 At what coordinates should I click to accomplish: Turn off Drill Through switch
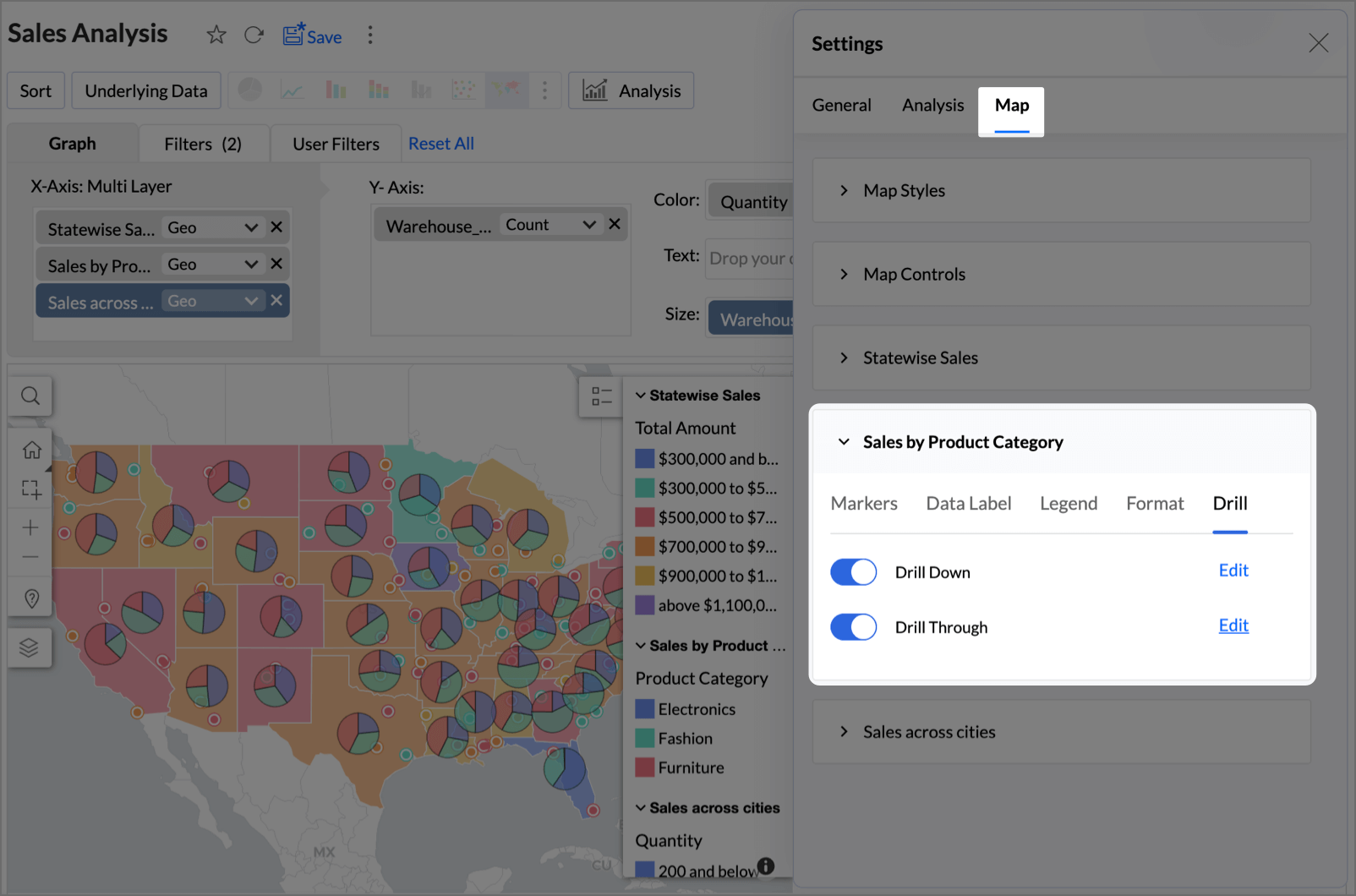pos(853,627)
